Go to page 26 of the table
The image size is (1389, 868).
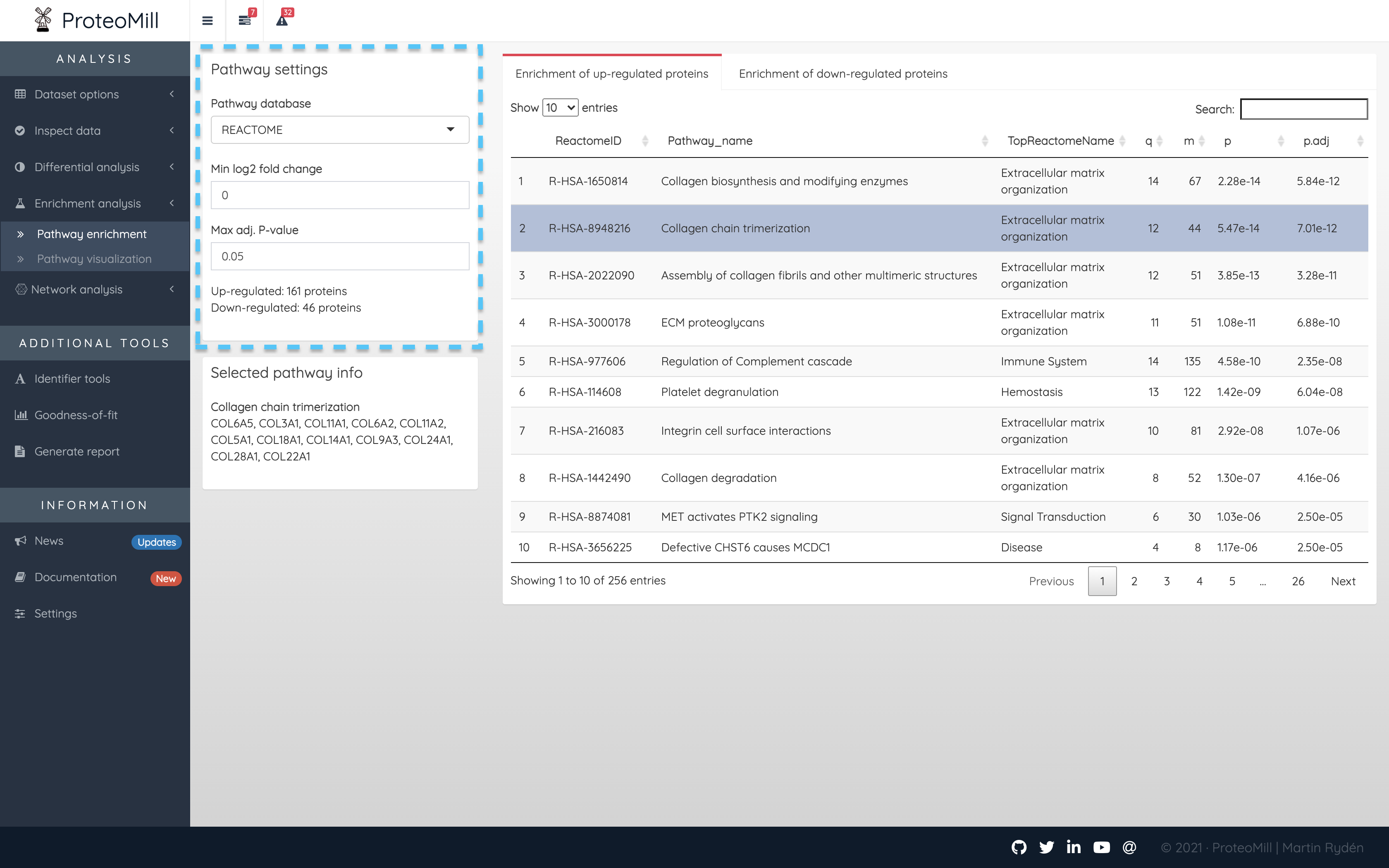pyautogui.click(x=1298, y=581)
